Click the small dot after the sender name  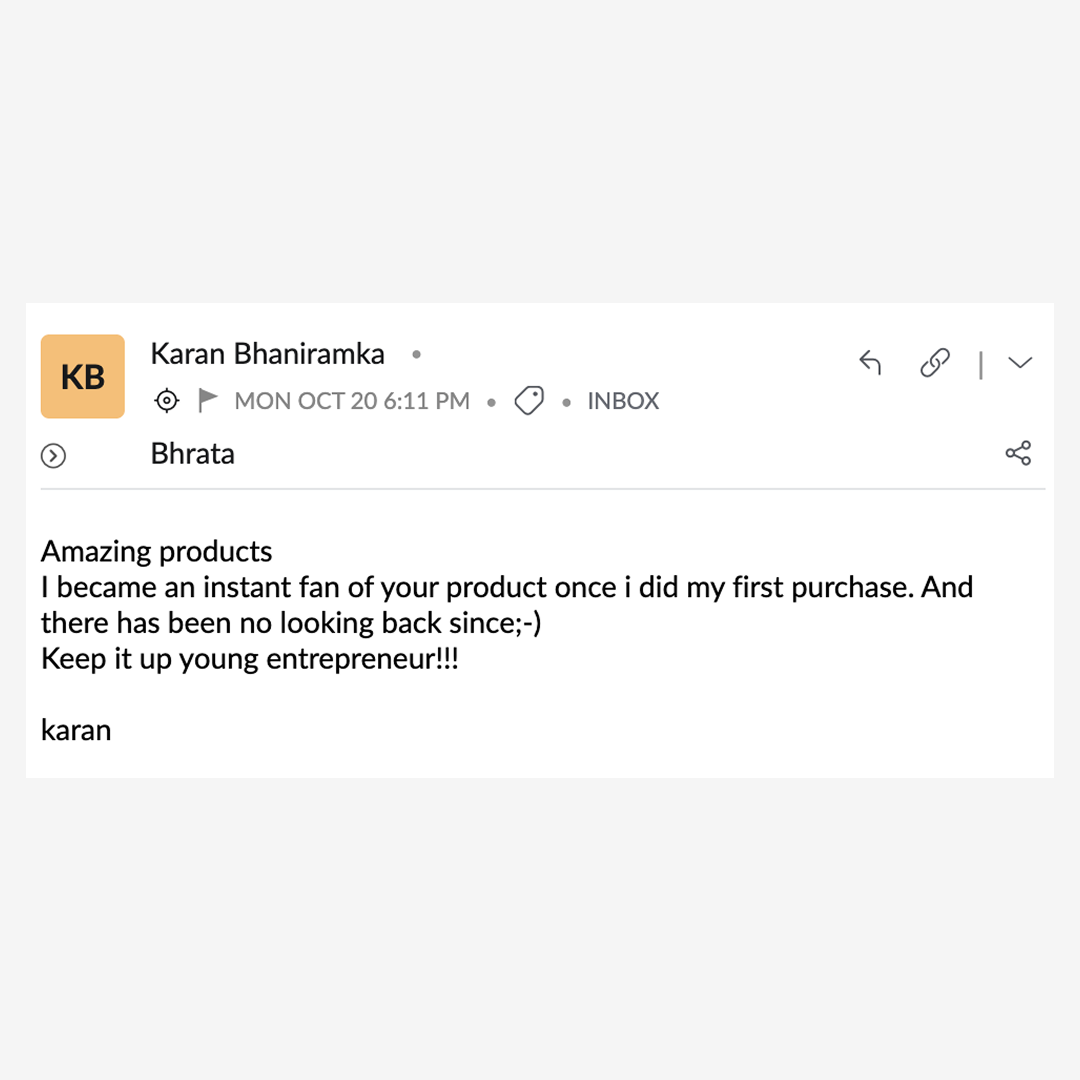[417, 354]
